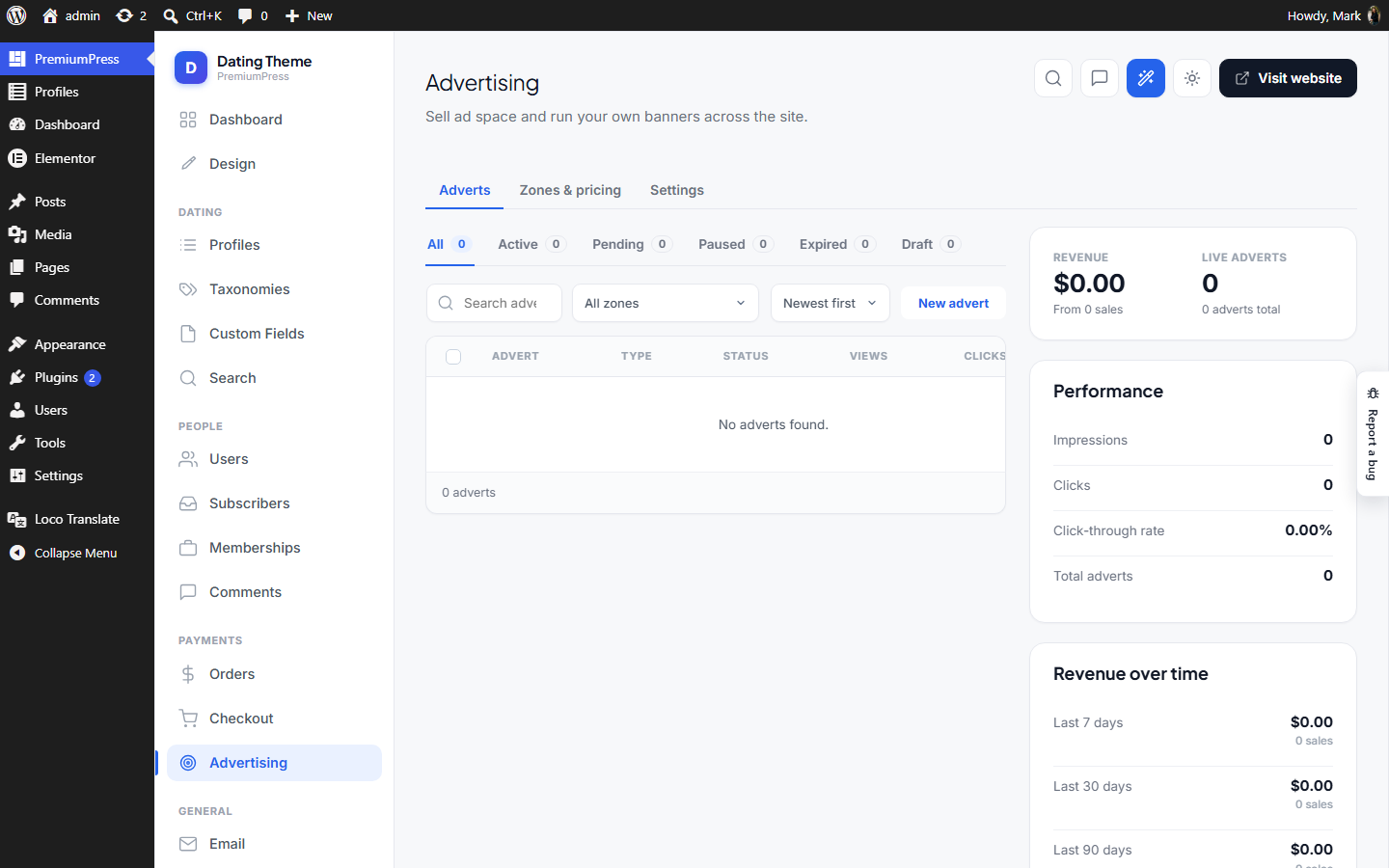Click the Report a bug side tab
The width and height of the screenshot is (1389, 868).
pyautogui.click(x=1373, y=434)
